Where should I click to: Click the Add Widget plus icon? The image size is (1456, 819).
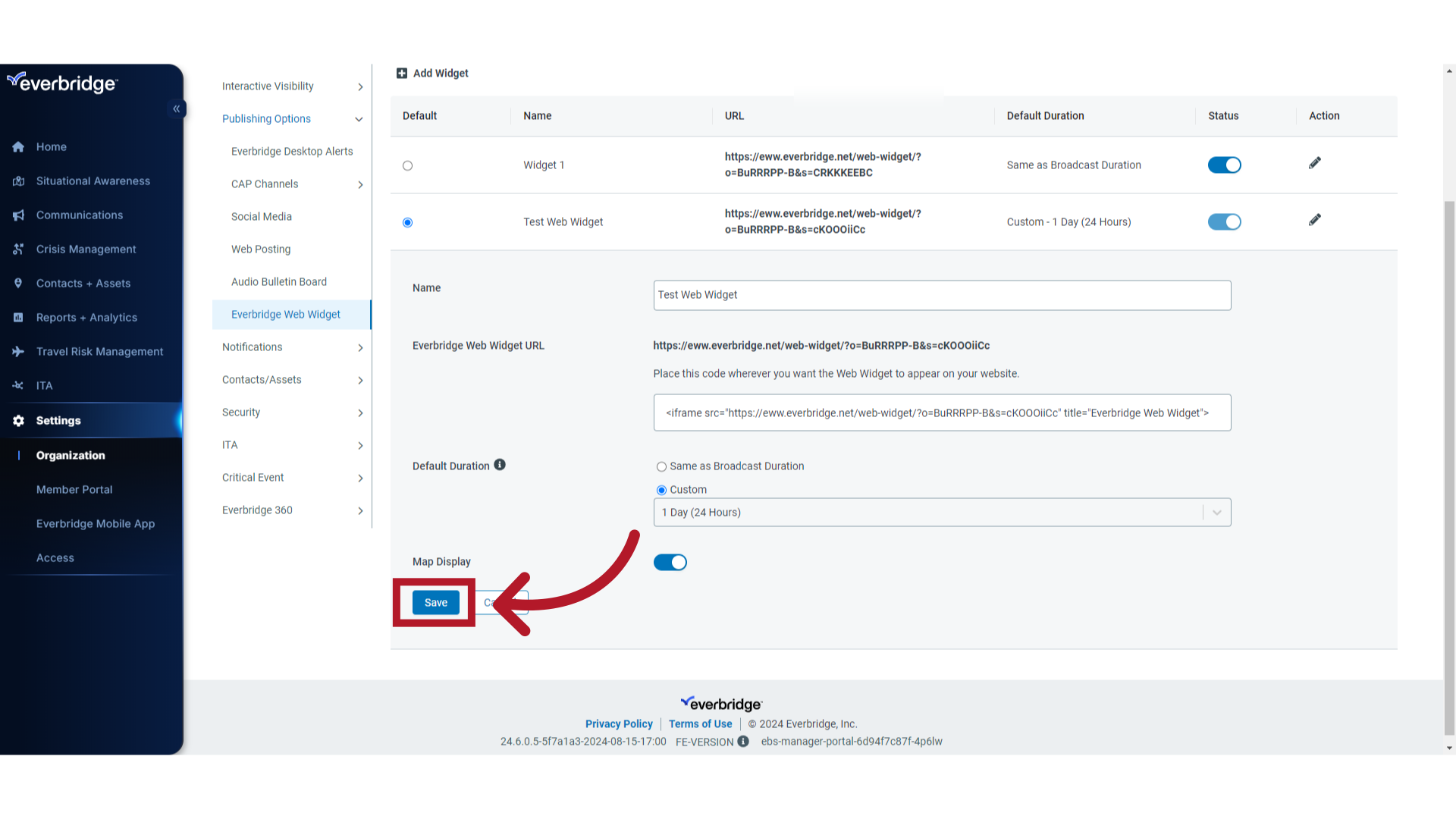402,73
